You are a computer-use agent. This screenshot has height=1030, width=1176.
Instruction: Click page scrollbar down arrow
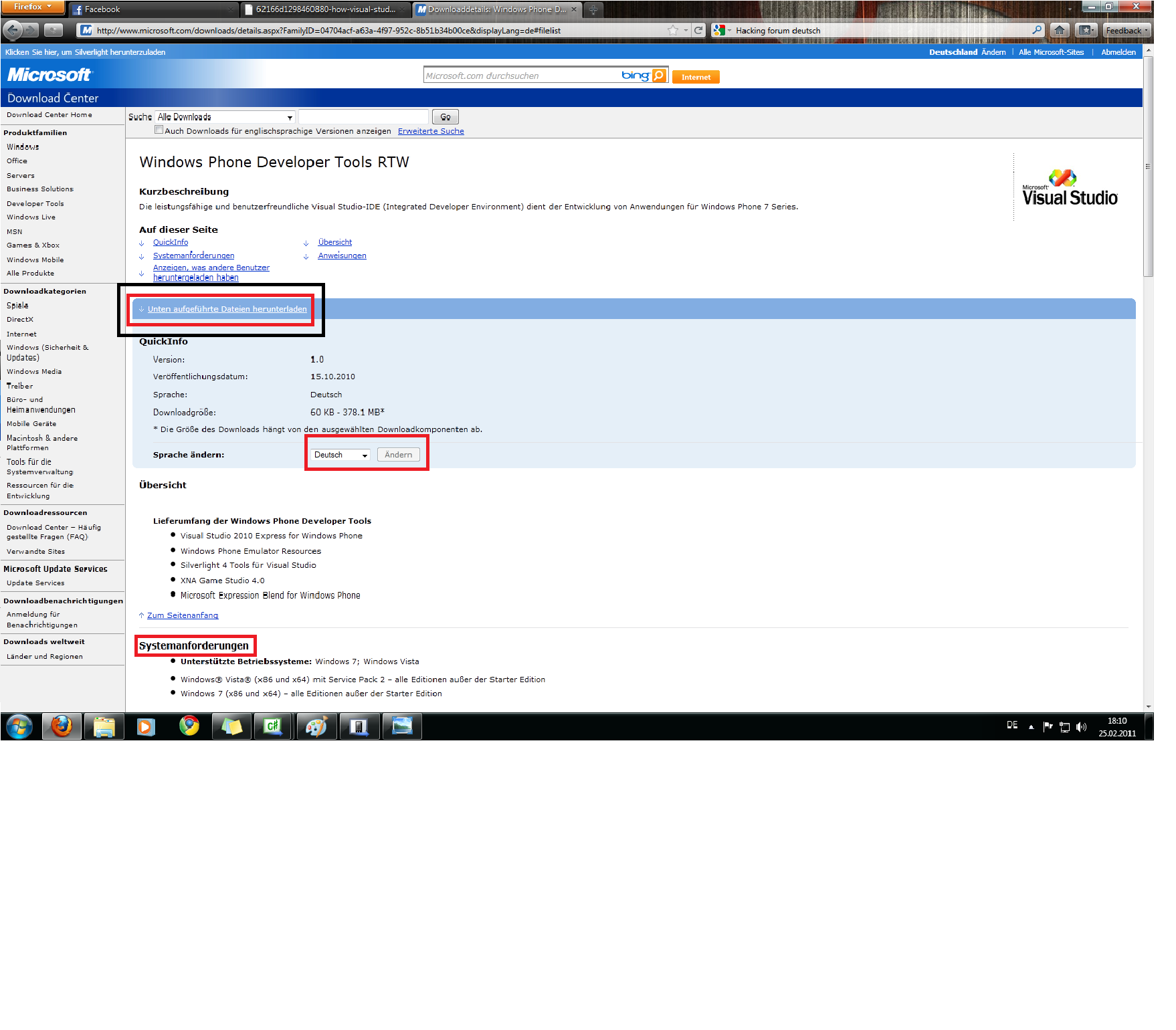click(1149, 706)
